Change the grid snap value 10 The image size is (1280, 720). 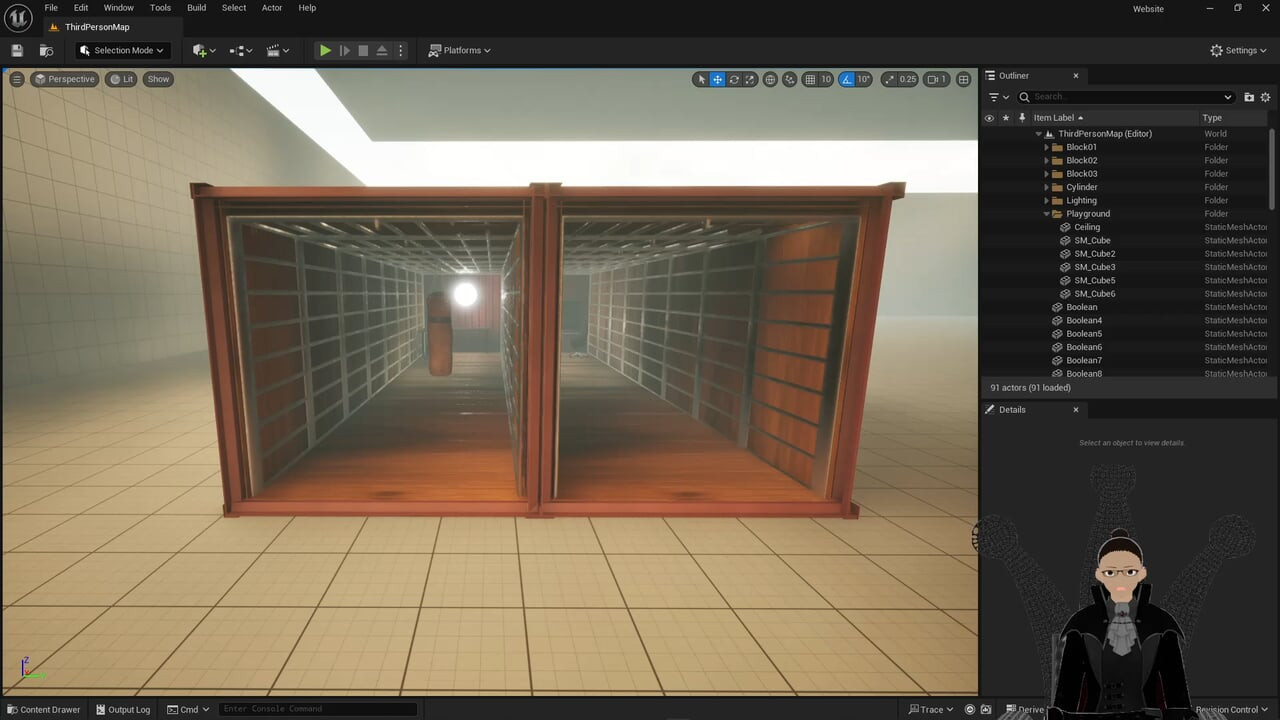(826, 79)
